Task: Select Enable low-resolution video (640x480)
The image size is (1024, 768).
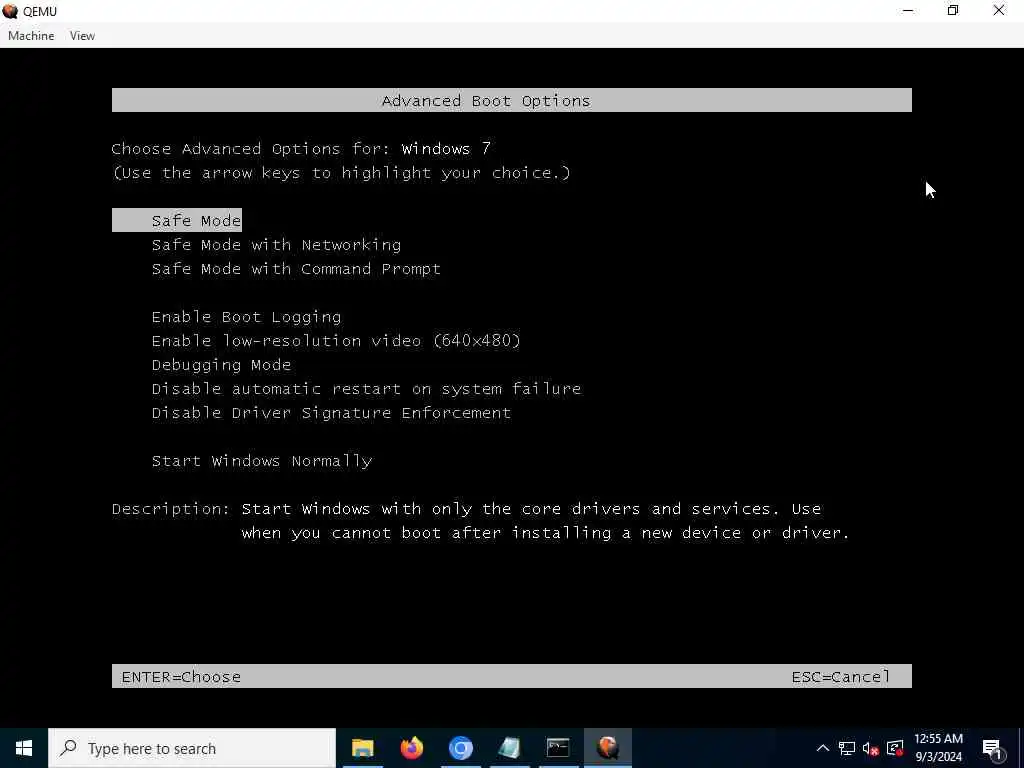Action: (x=336, y=341)
